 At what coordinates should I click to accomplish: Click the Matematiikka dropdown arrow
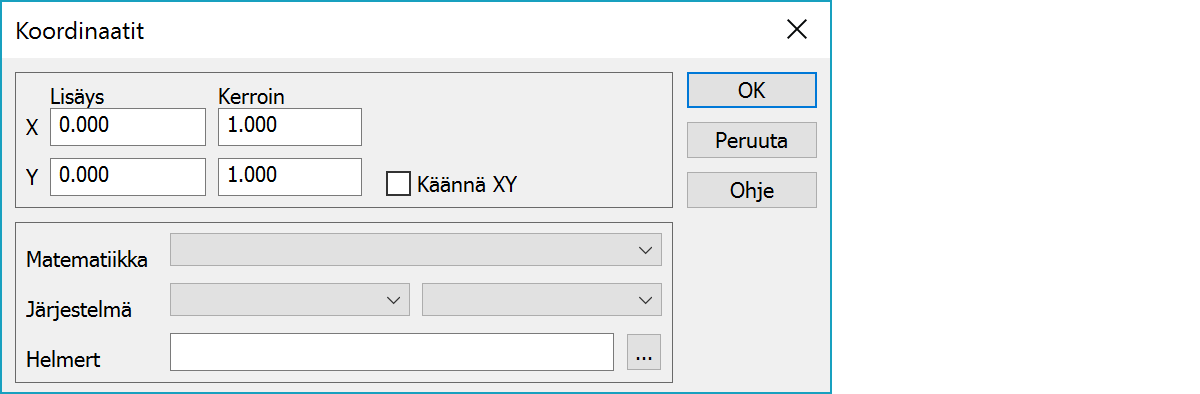tap(645, 251)
